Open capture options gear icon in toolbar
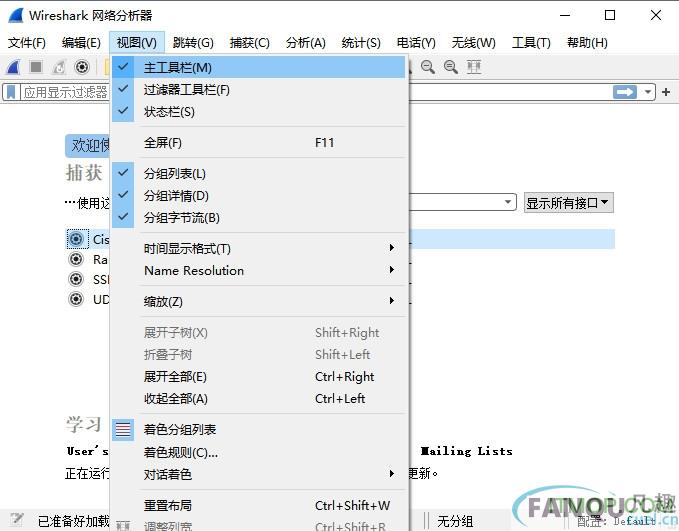Screen dimensions: 679x531 point(81,67)
